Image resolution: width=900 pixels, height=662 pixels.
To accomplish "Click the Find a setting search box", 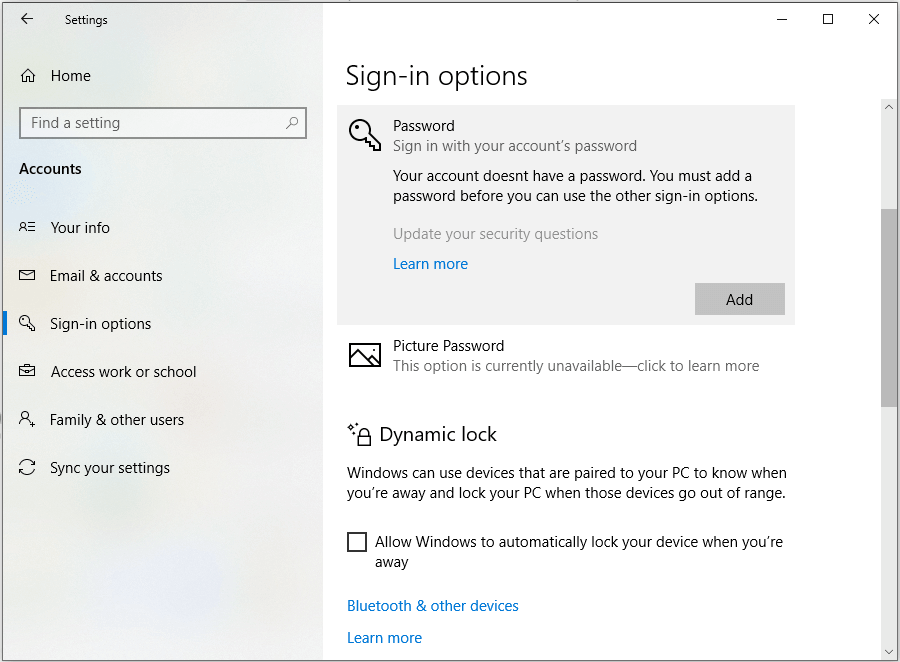I will tap(150, 123).
